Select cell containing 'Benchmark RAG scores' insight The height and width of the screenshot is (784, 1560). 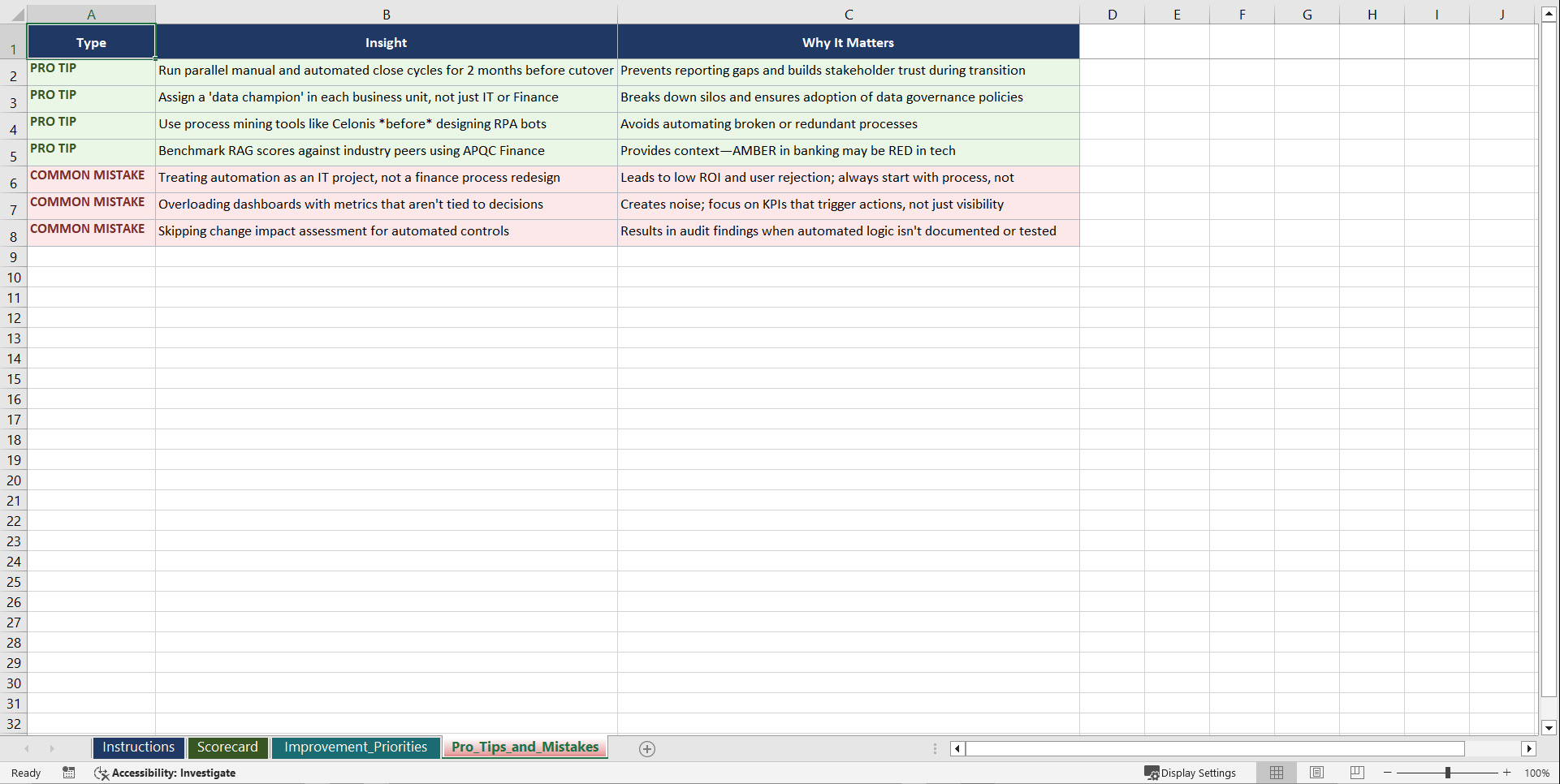(x=386, y=153)
